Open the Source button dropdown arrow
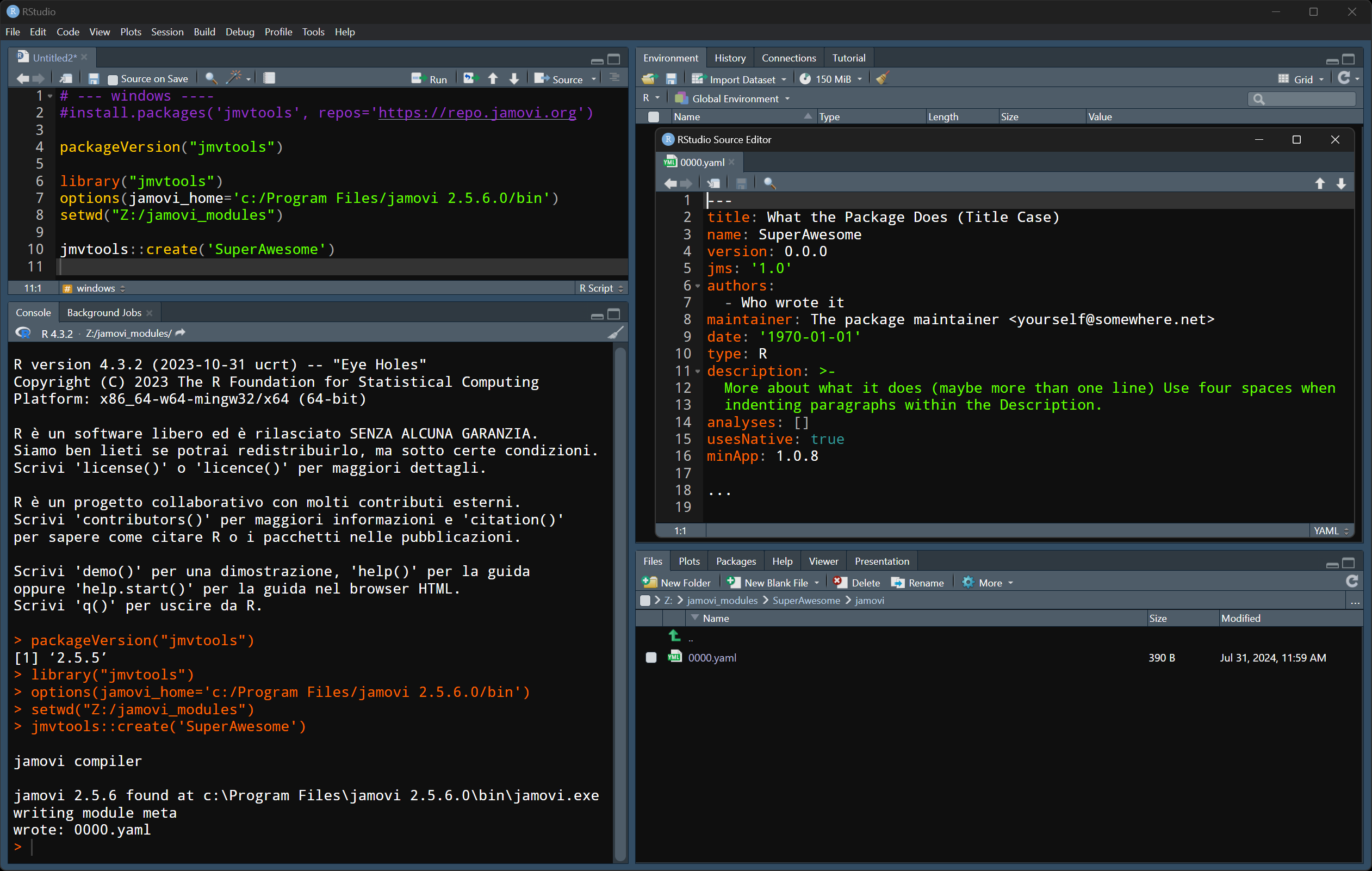Viewport: 1372px width, 871px height. 594,79
